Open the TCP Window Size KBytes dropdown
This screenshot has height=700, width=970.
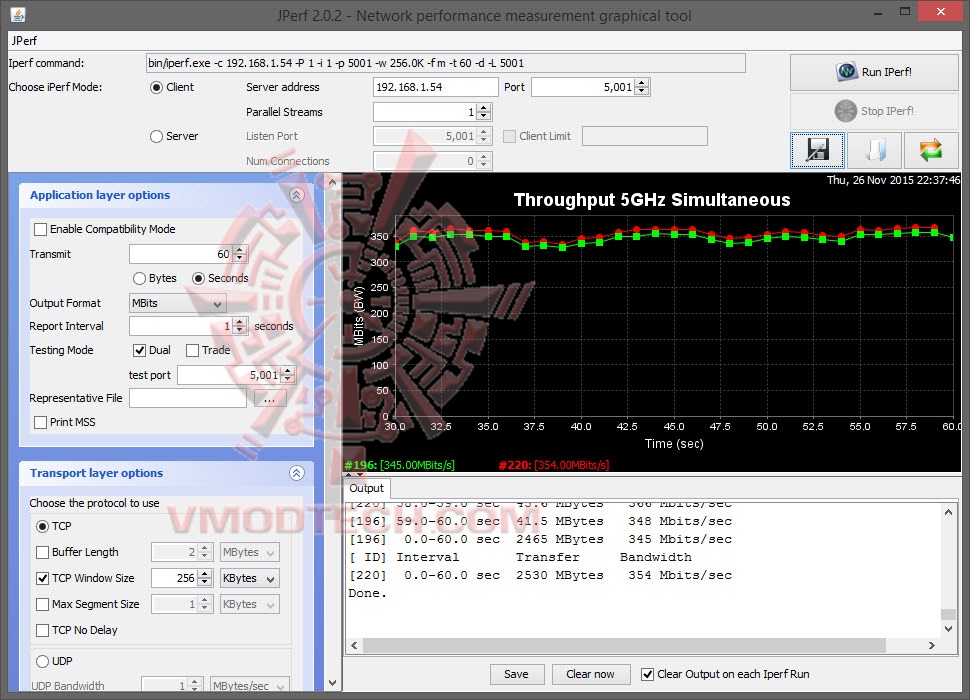250,578
